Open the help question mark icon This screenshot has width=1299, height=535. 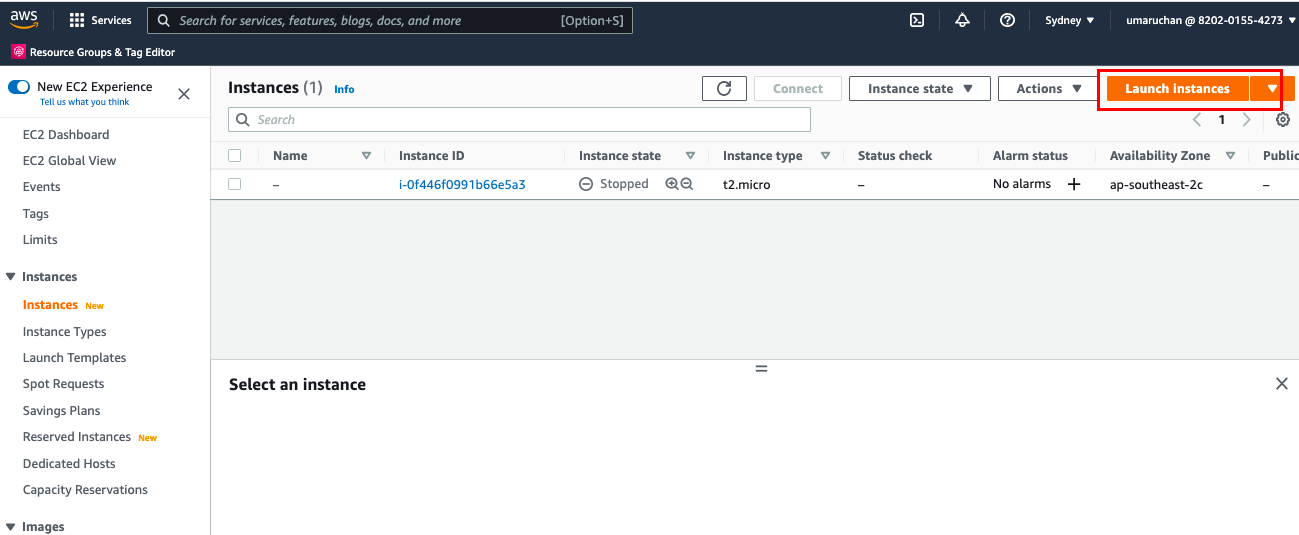point(1008,20)
